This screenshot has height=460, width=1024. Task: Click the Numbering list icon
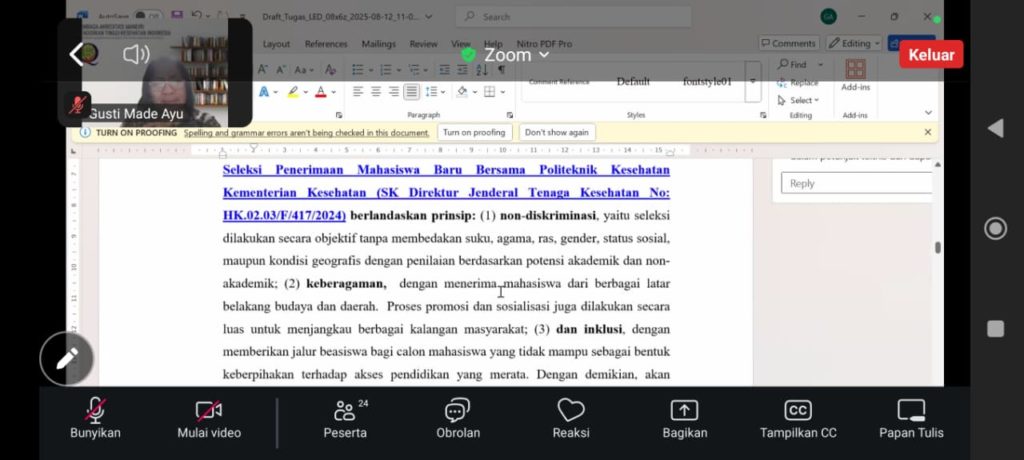coord(385,69)
